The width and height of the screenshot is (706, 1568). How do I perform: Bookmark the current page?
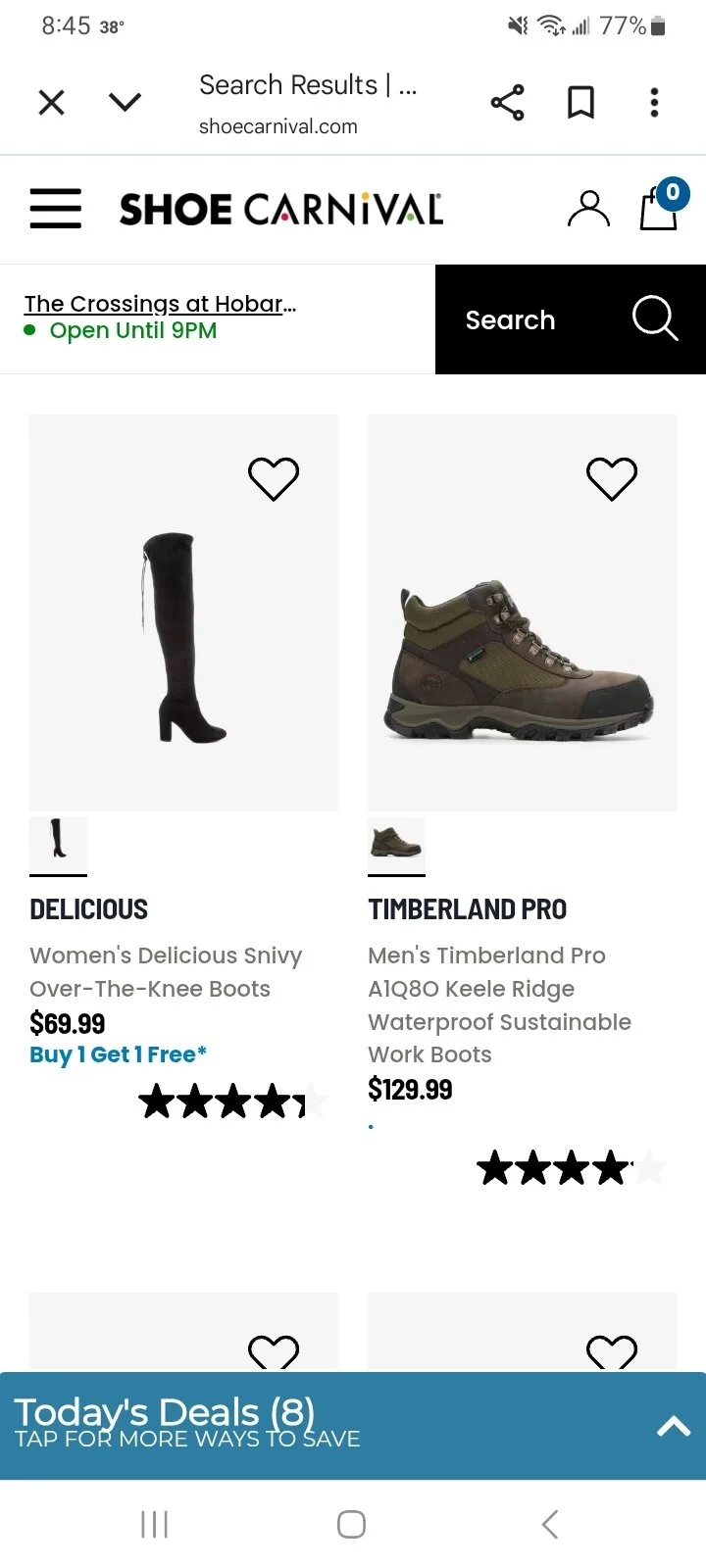(x=580, y=103)
